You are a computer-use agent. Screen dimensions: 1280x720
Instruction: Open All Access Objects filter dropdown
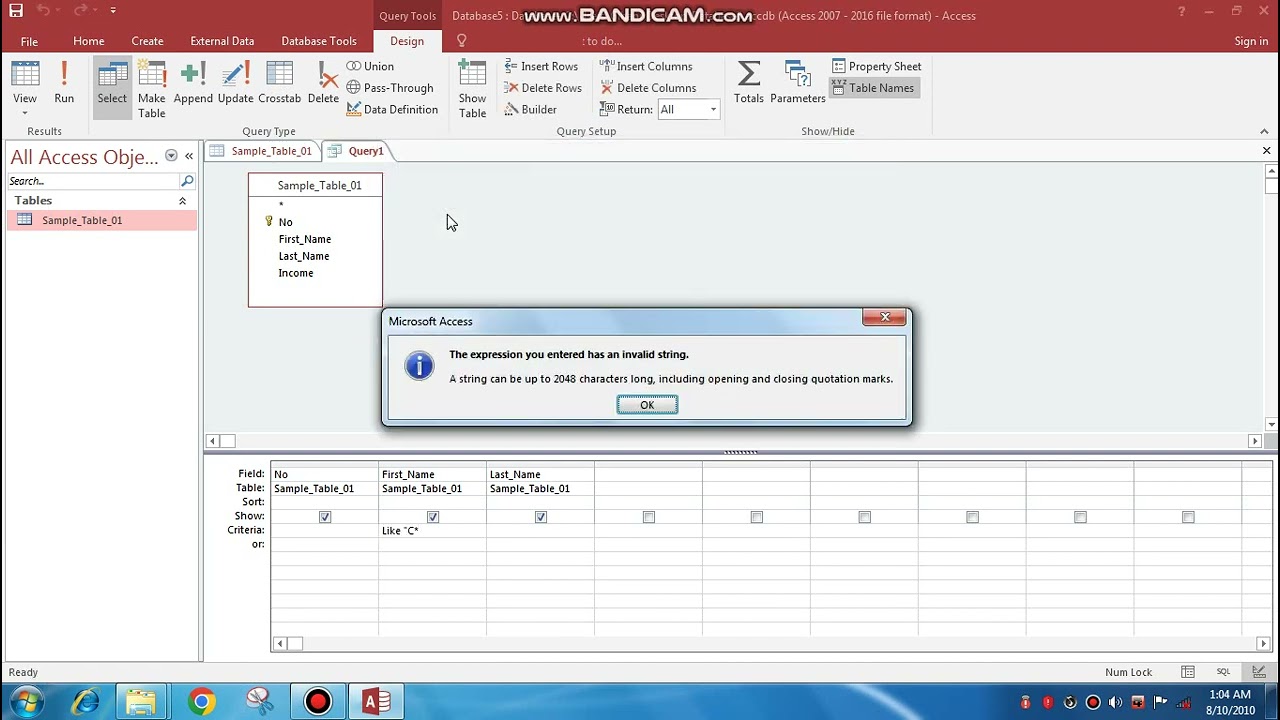tap(171, 156)
